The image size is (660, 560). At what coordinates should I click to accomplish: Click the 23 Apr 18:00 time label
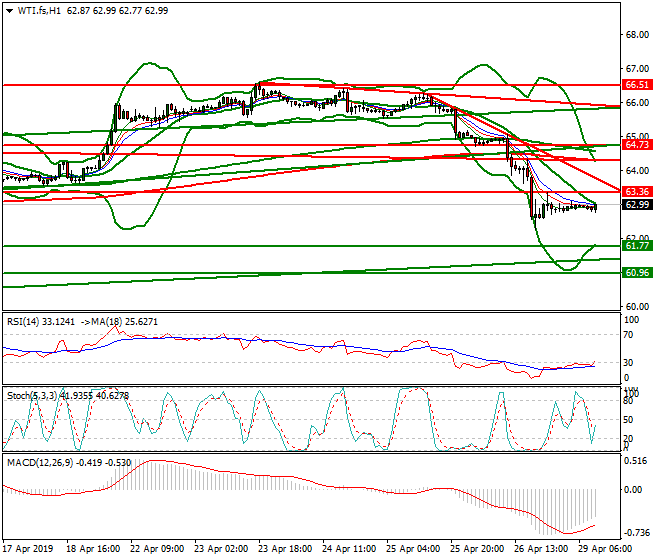click(285, 549)
